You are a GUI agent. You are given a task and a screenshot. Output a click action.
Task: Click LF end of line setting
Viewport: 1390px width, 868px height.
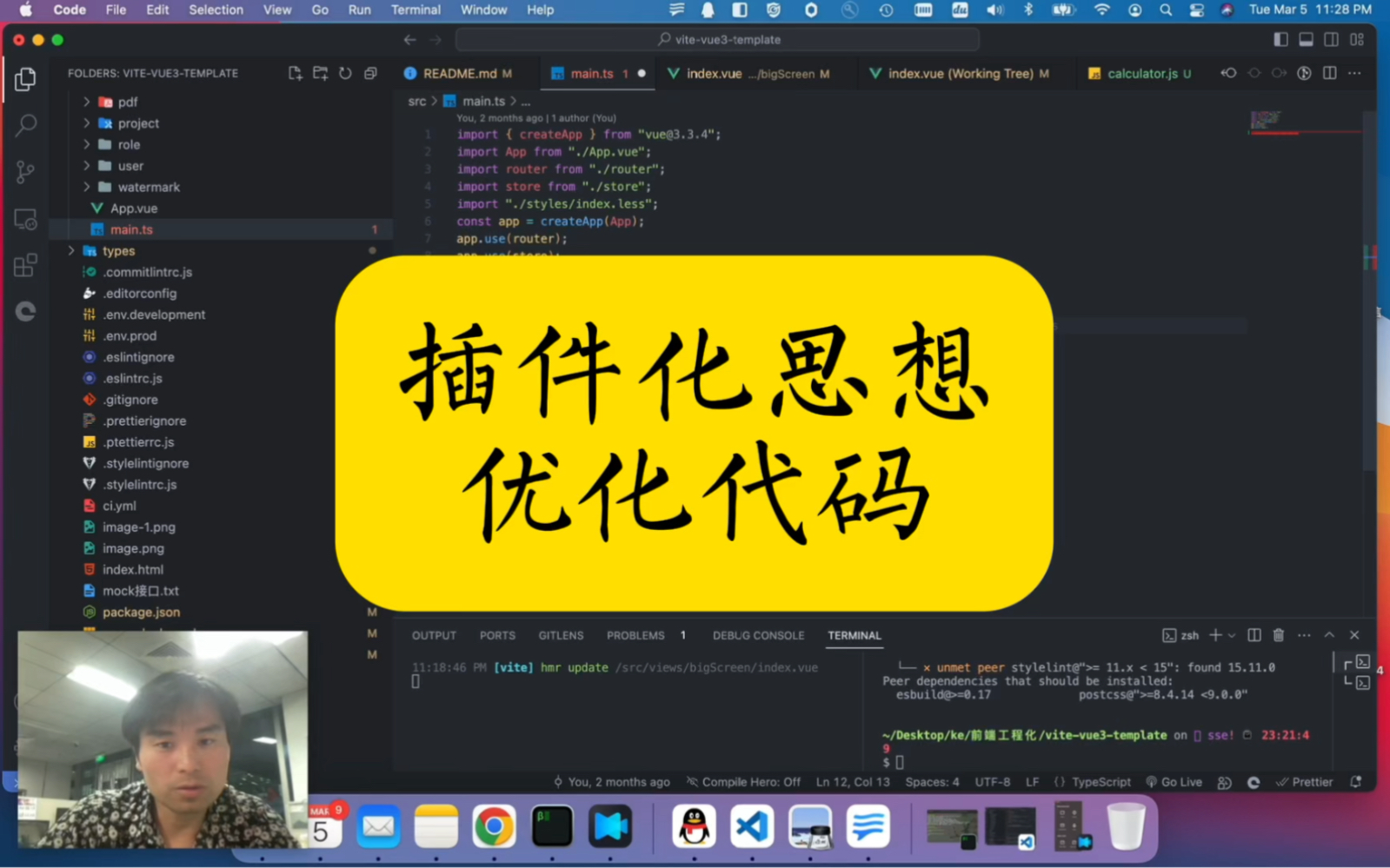[1032, 782]
